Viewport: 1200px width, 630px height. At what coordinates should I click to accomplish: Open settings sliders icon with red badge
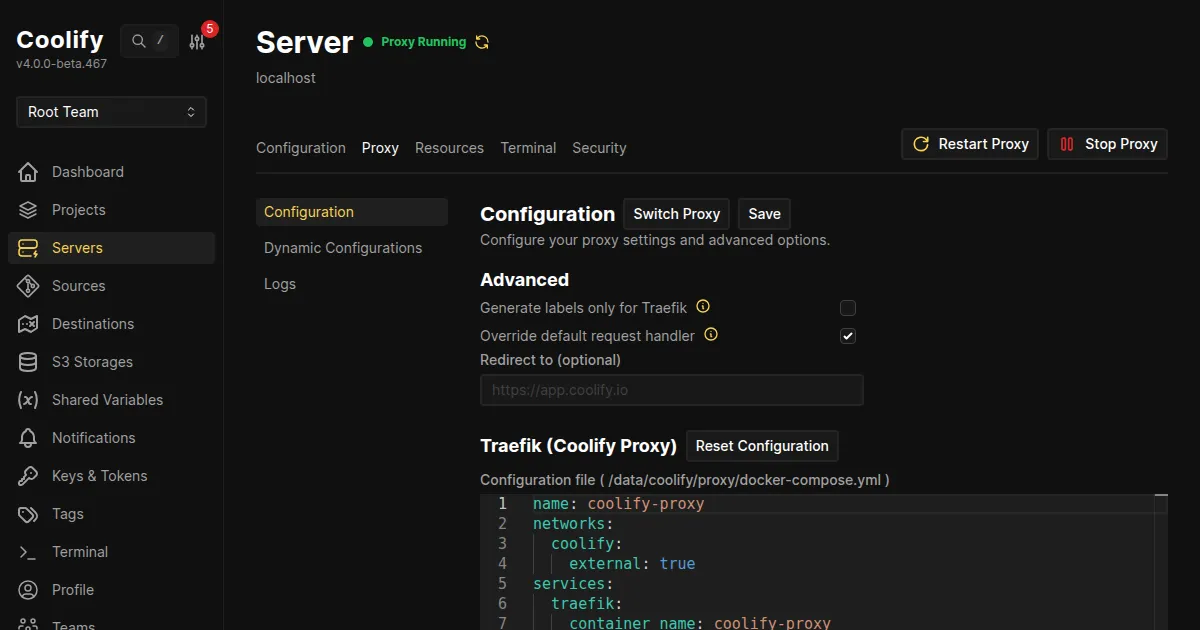(x=197, y=42)
